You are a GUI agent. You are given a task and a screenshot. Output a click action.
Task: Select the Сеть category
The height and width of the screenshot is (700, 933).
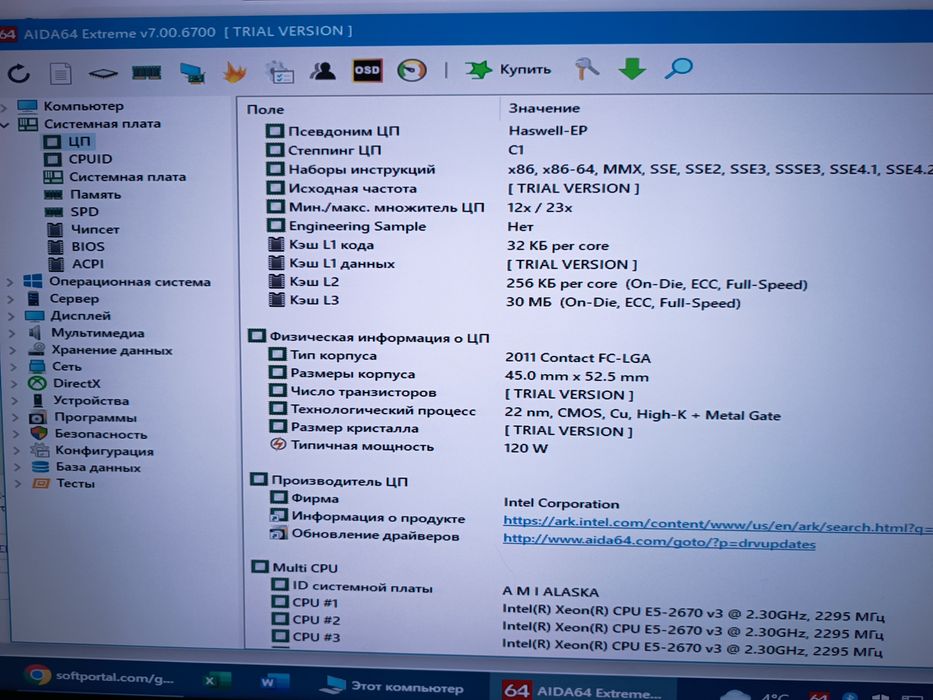[x=66, y=367]
